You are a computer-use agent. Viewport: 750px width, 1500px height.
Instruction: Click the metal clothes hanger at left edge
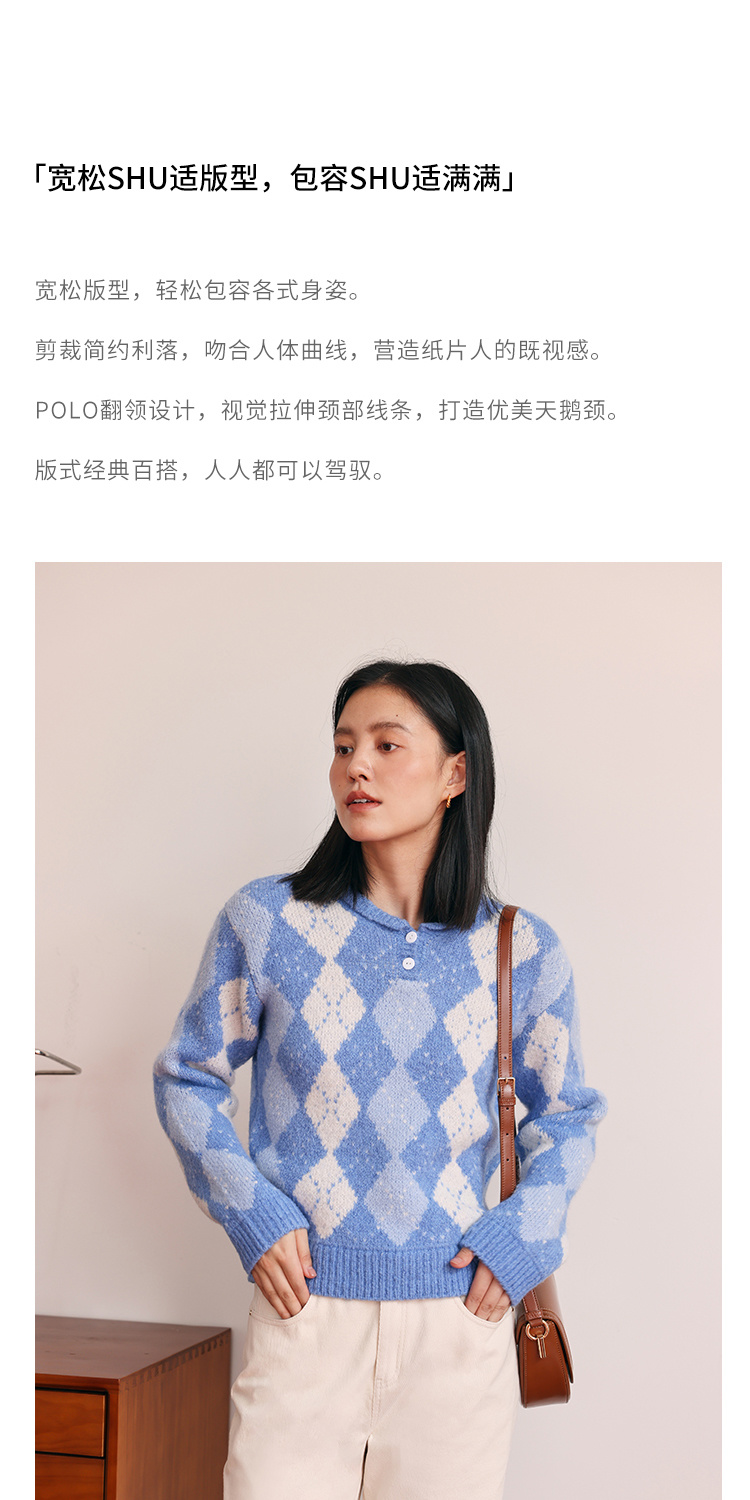(57, 1061)
